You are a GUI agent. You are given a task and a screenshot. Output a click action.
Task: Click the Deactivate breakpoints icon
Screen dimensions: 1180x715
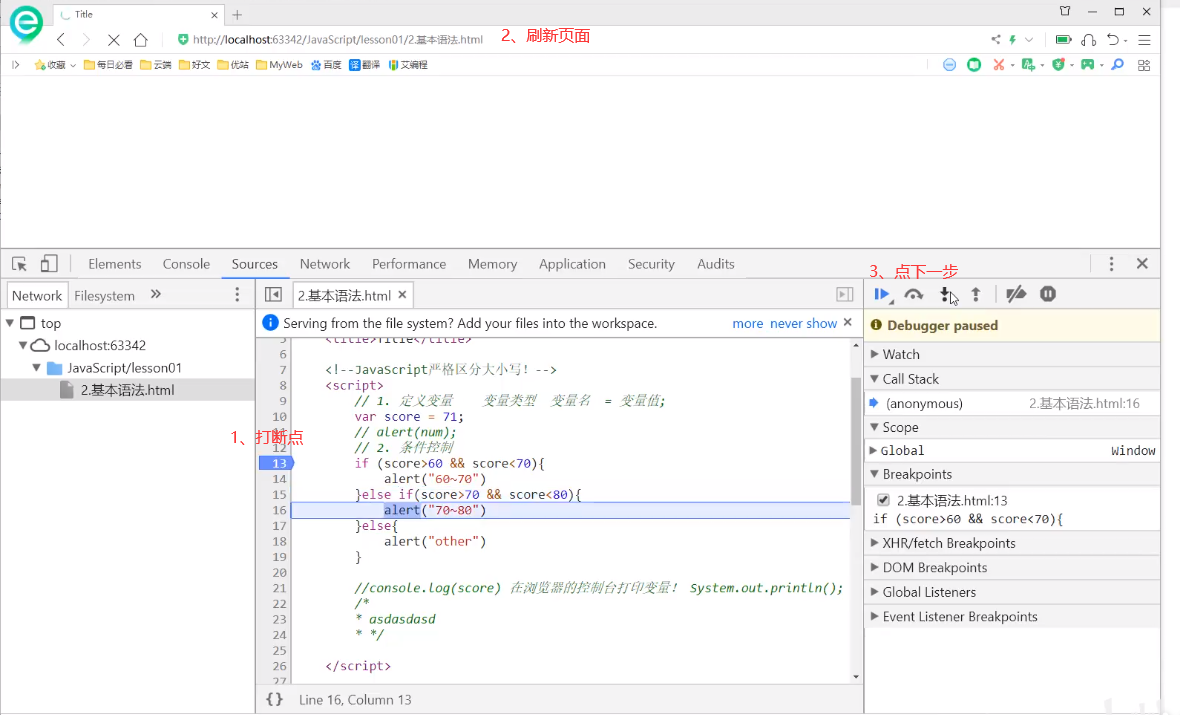pyautogui.click(x=1016, y=294)
